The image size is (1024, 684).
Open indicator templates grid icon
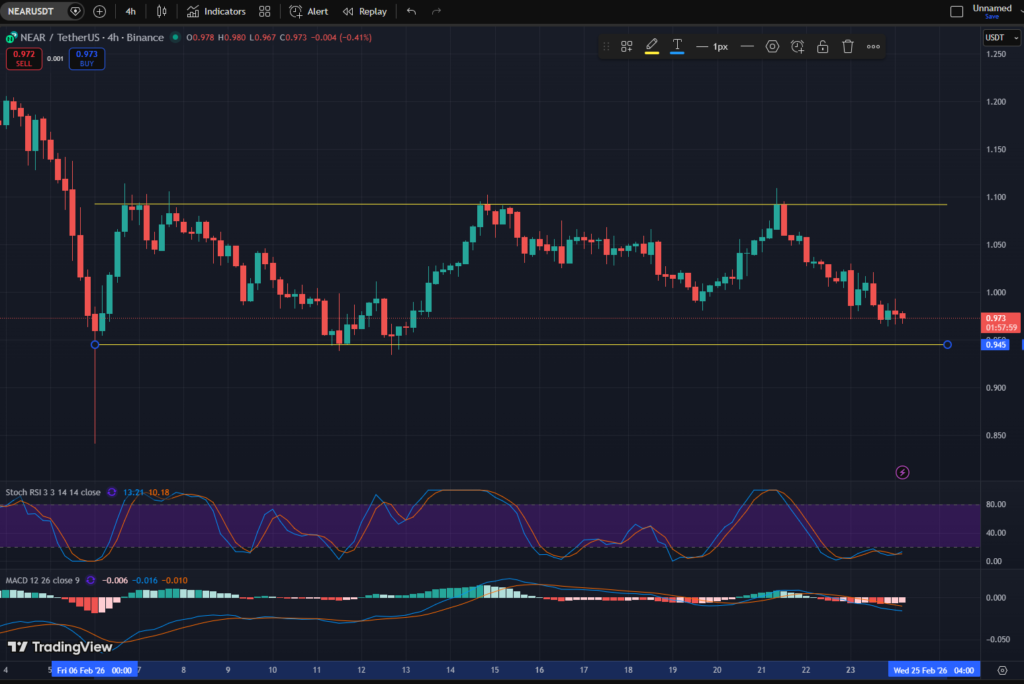[264, 11]
